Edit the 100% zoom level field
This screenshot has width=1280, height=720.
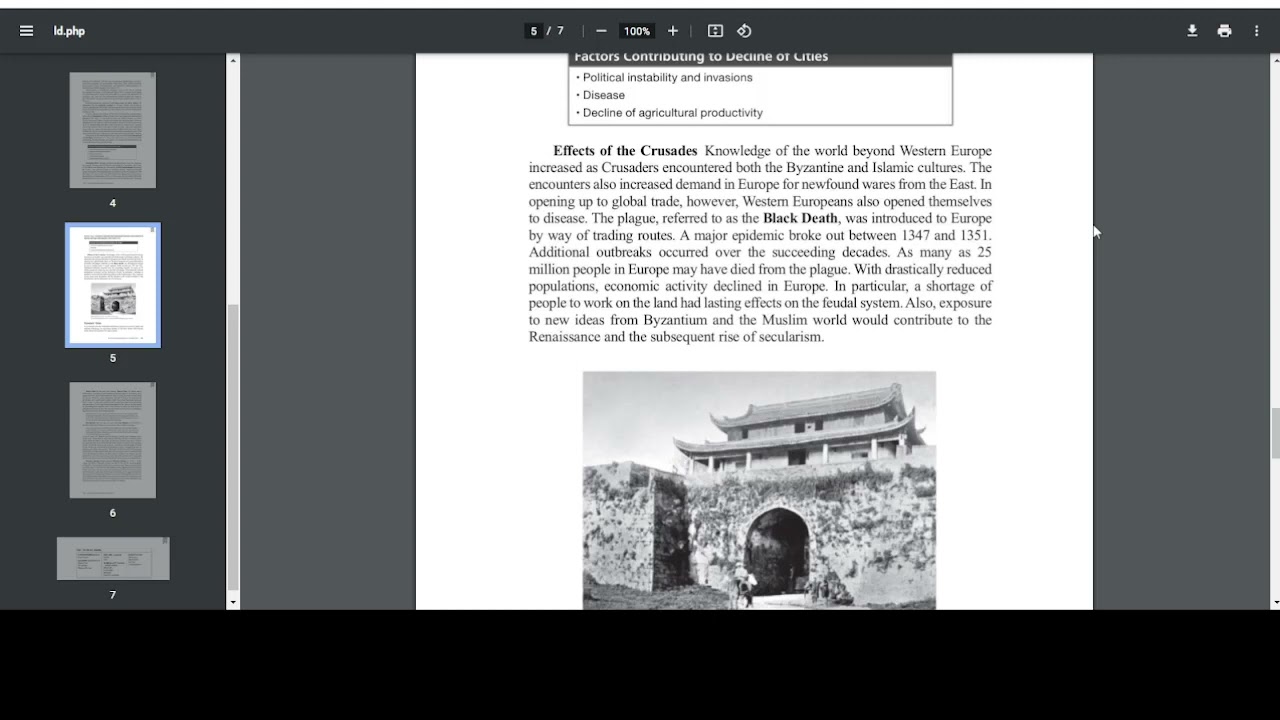pyautogui.click(x=636, y=31)
